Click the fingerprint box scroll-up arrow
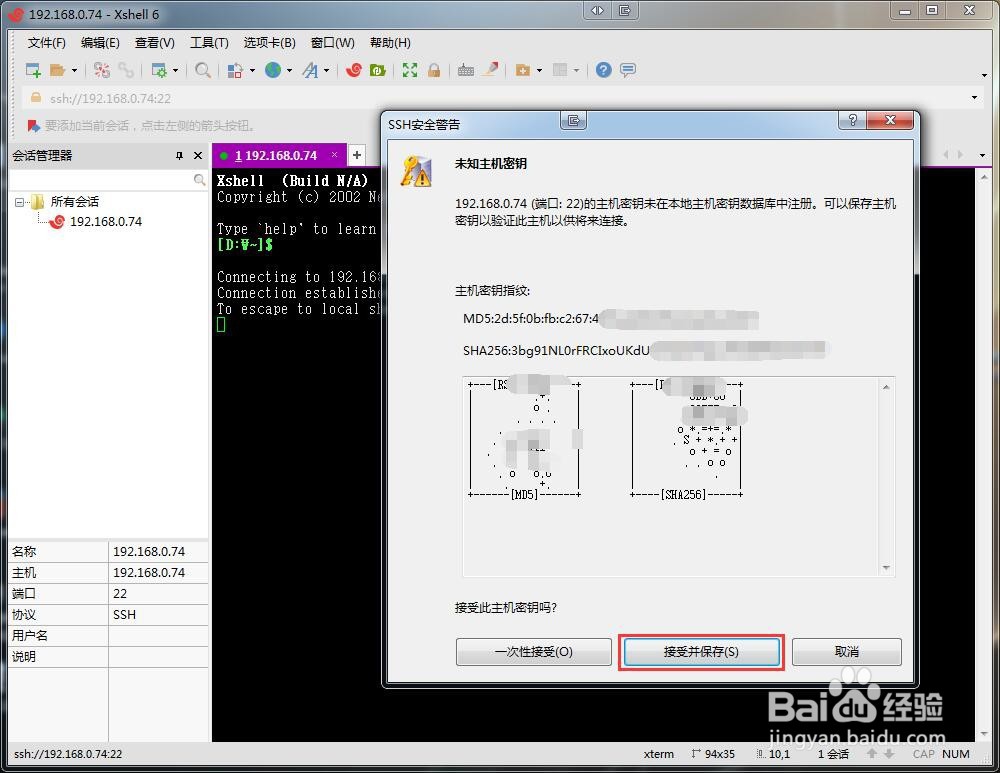Viewport: 1000px width, 773px height. (x=886, y=386)
